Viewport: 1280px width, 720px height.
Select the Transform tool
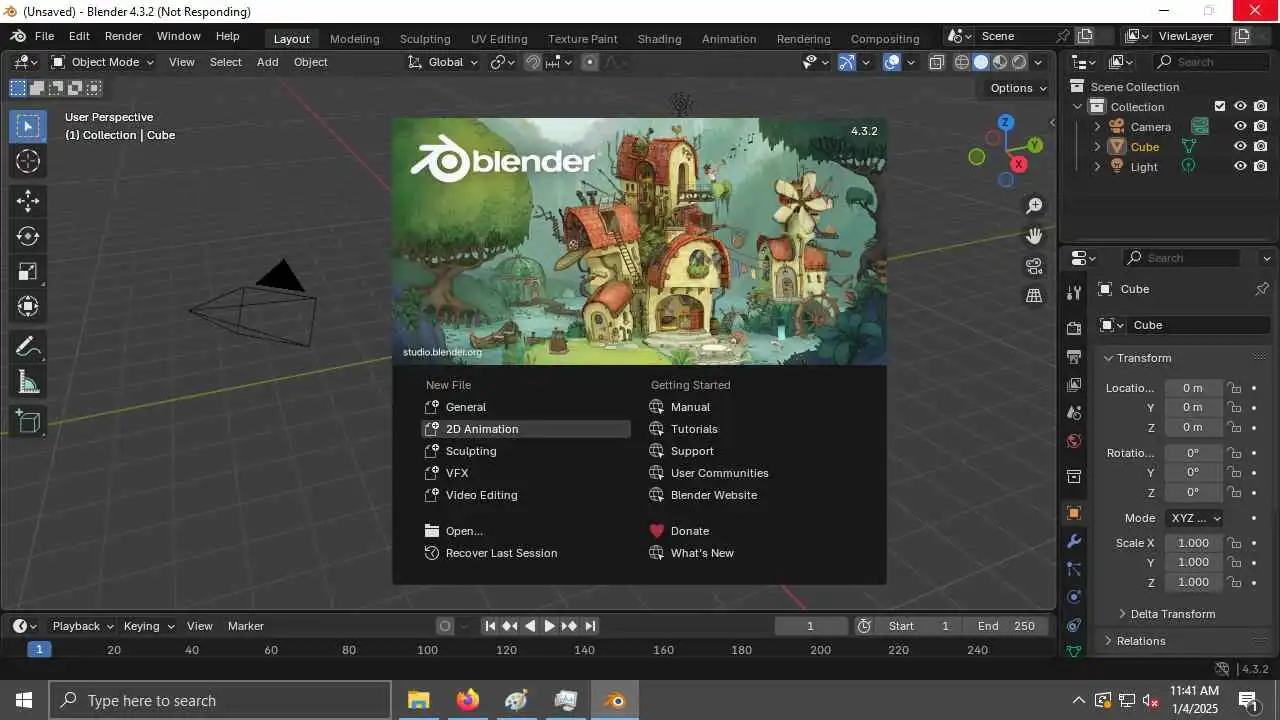[x=28, y=306]
